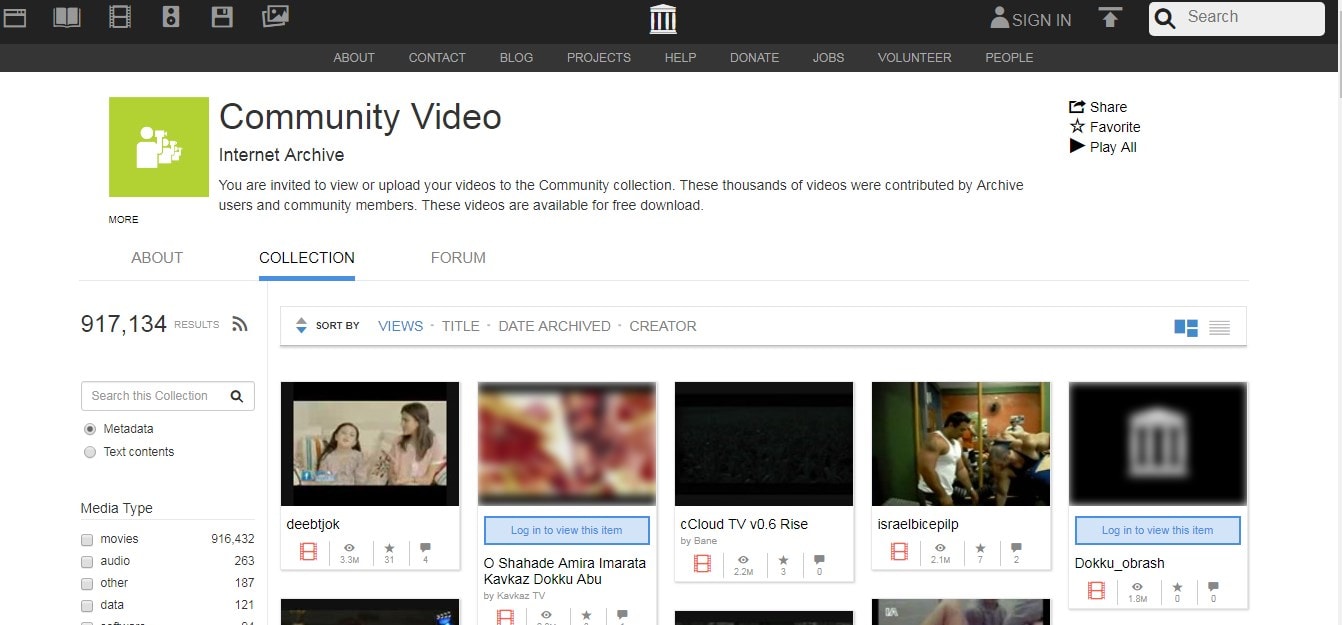Sort results by VIEWS
This screenshot has height=625, width=1342.
[400, 326]
